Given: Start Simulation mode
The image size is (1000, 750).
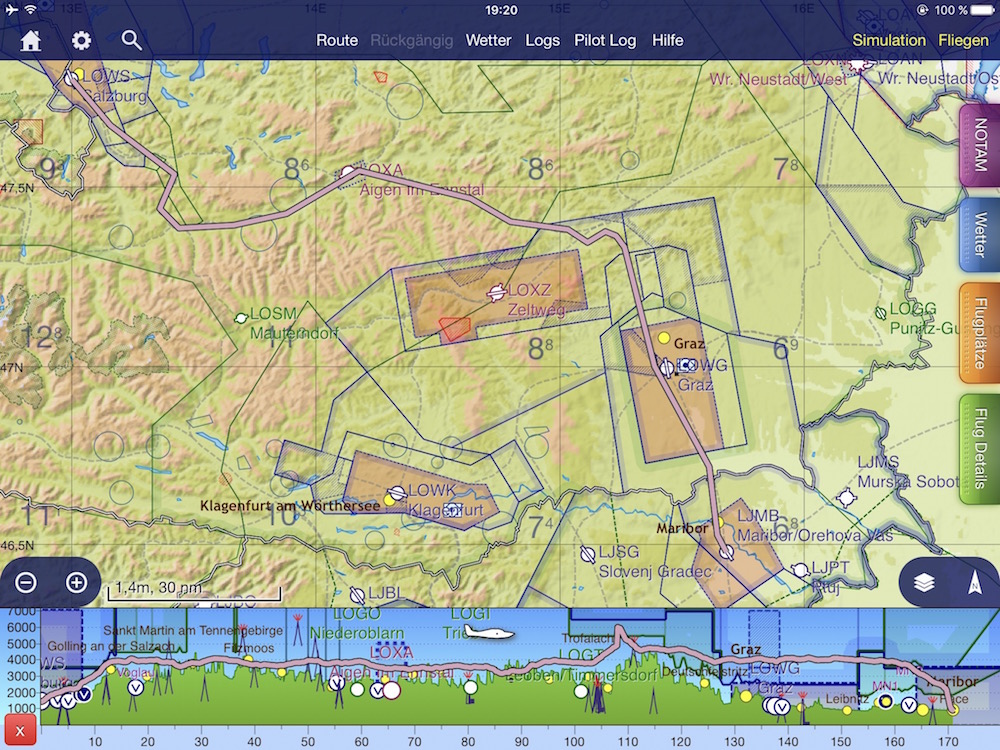Looking at the screenshot, I should [889, 40].
